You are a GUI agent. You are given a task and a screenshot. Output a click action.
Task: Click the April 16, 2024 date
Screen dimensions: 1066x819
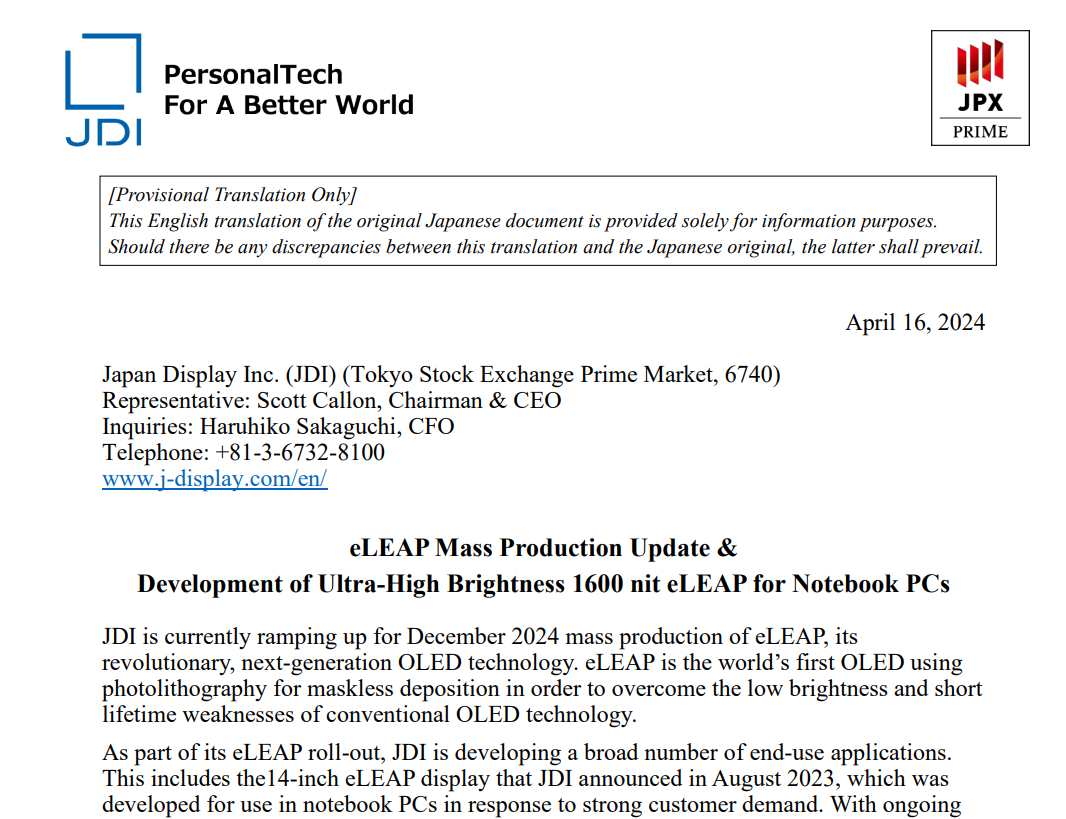pos(914,322)
